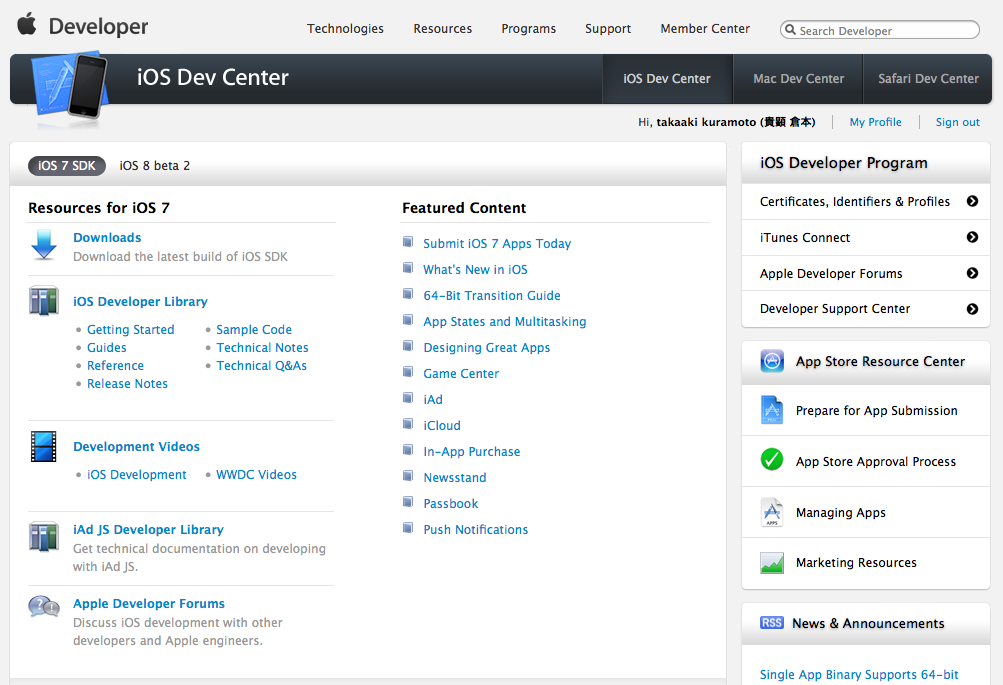
Task: Open the Support menu
Action: tap(608, 29)
